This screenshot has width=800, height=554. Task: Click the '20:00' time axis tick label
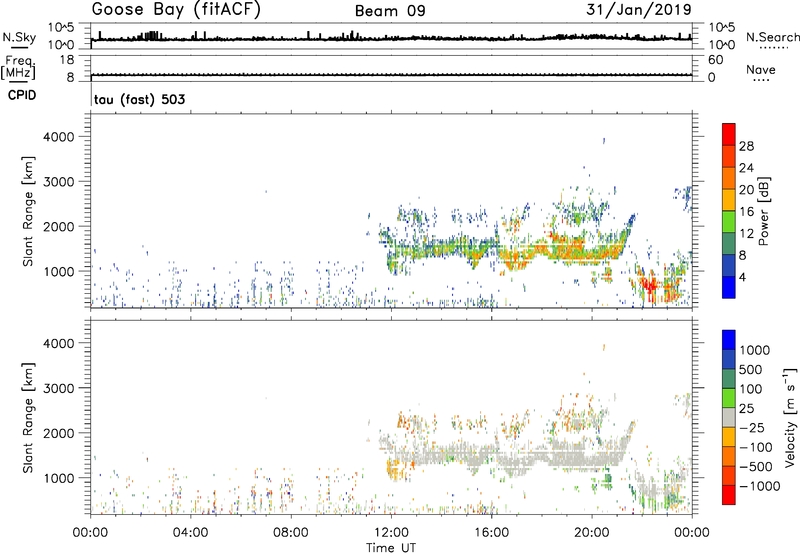(592, 533)
